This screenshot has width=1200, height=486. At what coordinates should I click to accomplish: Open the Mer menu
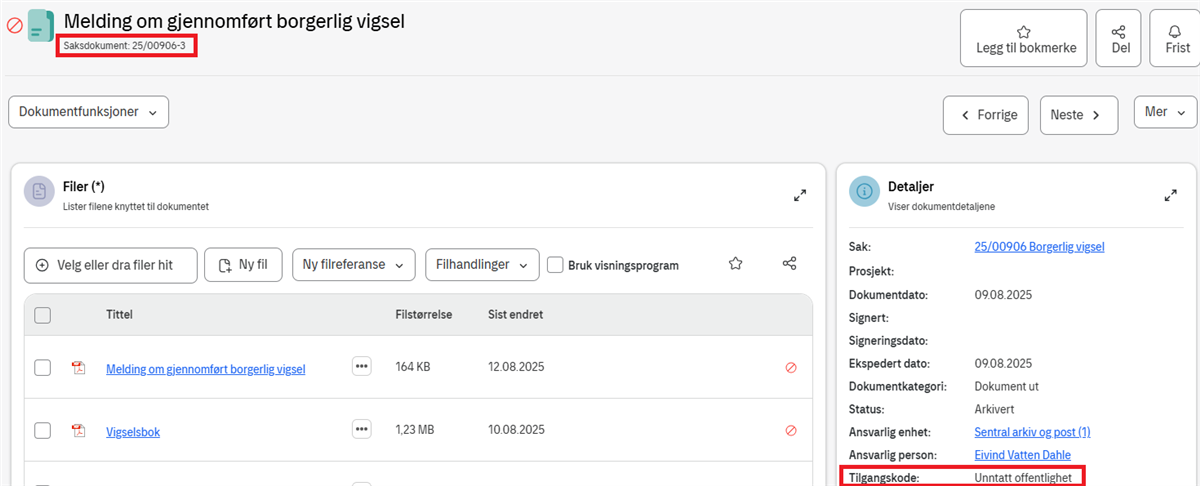[x=1165, y=112]
